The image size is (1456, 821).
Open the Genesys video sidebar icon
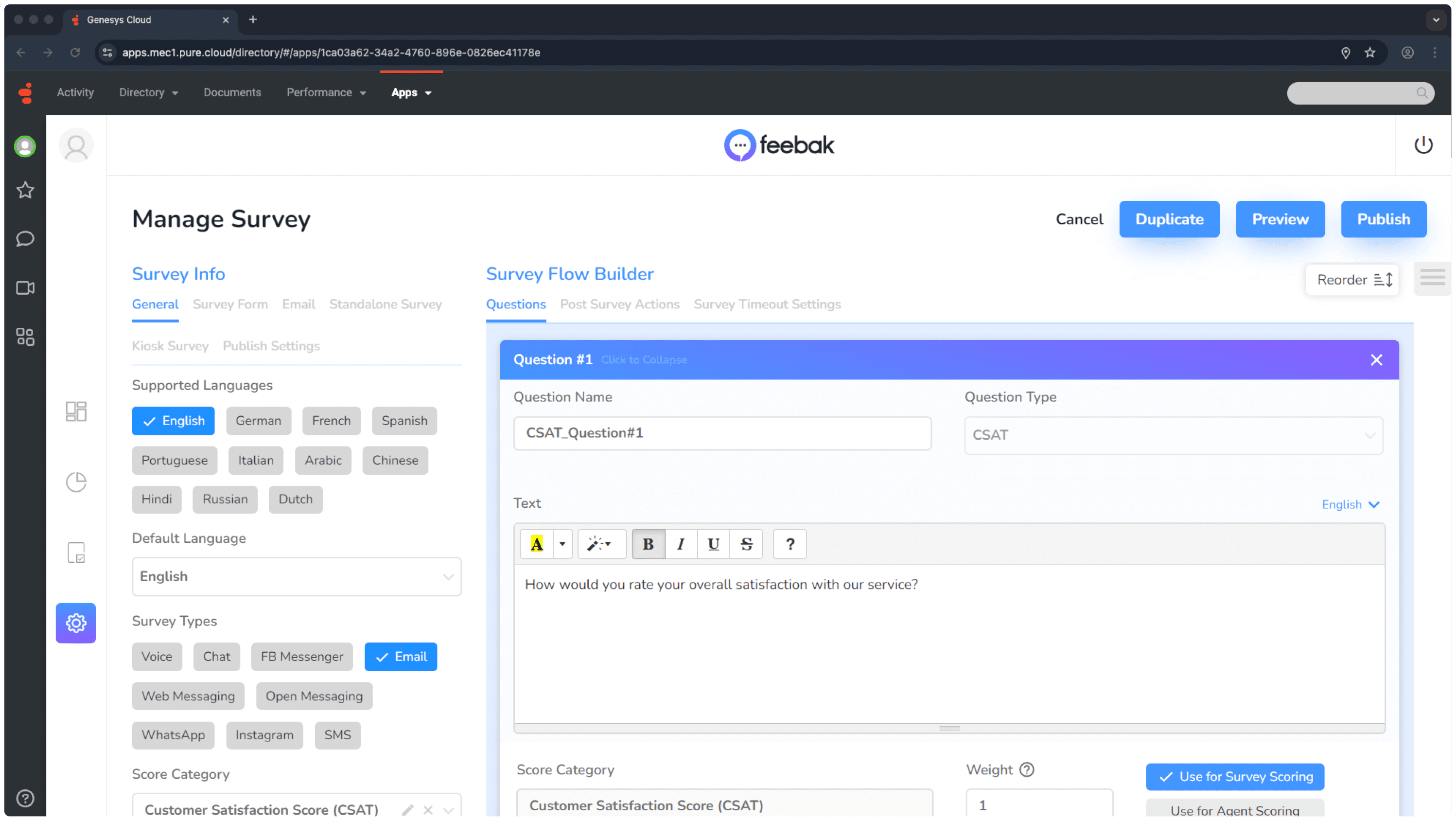click(25, 288)
